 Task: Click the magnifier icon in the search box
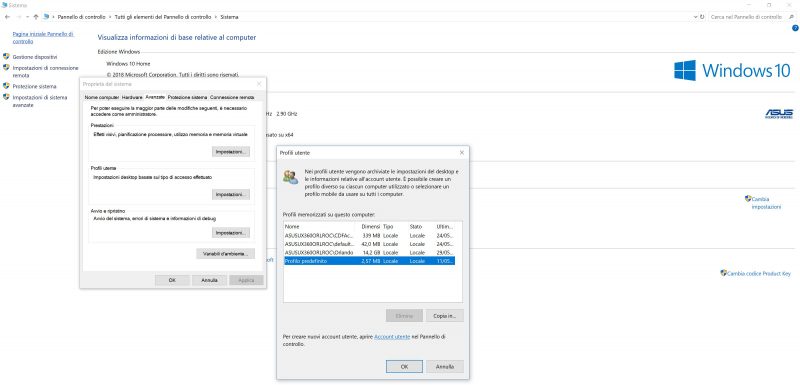pos(791,17)
